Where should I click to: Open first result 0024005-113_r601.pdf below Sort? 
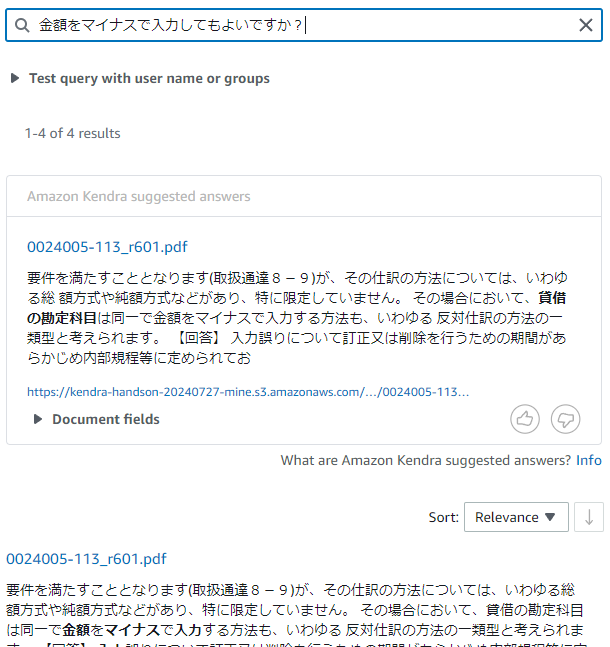[86, 559]
